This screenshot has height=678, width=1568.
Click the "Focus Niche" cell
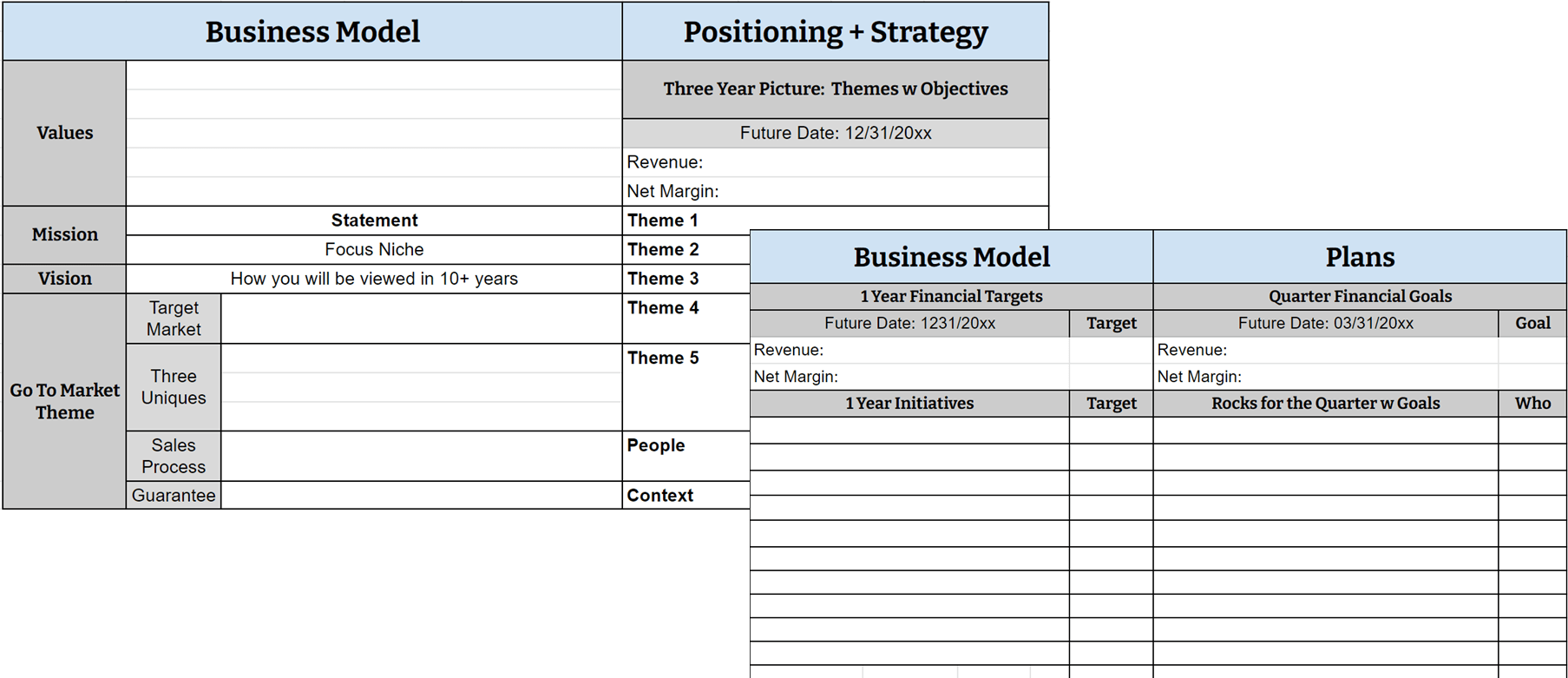[374, 250]
